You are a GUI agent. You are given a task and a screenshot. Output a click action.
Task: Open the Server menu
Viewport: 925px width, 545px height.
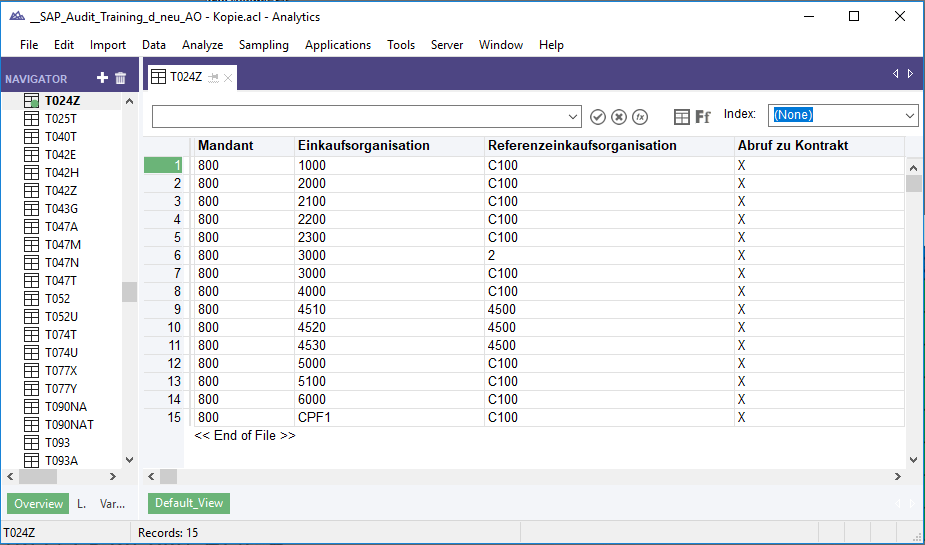[x=447, y=45]
